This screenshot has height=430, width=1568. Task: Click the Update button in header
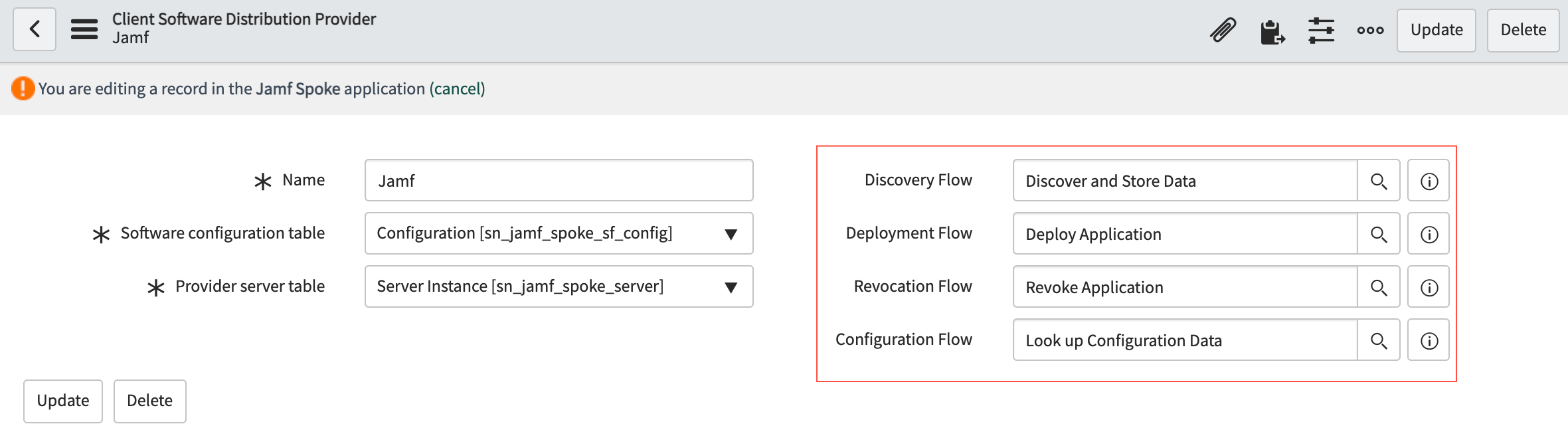(x=1437, y=30)
